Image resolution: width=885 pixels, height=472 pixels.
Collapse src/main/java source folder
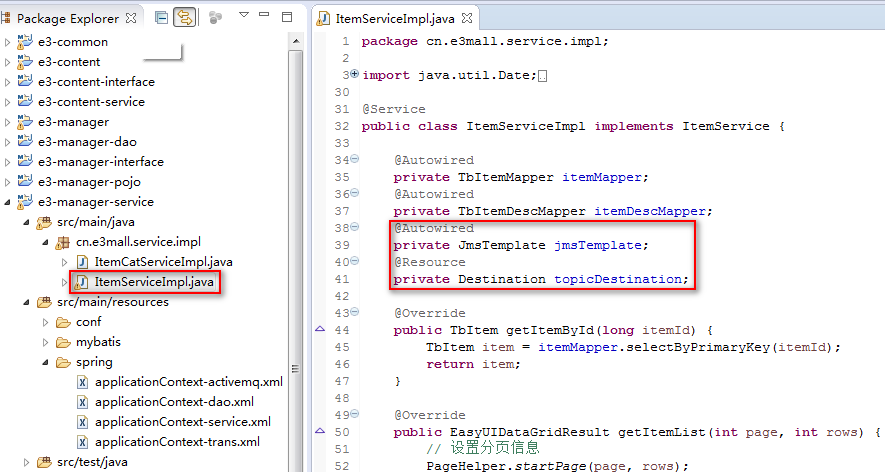tap(27, 222)
